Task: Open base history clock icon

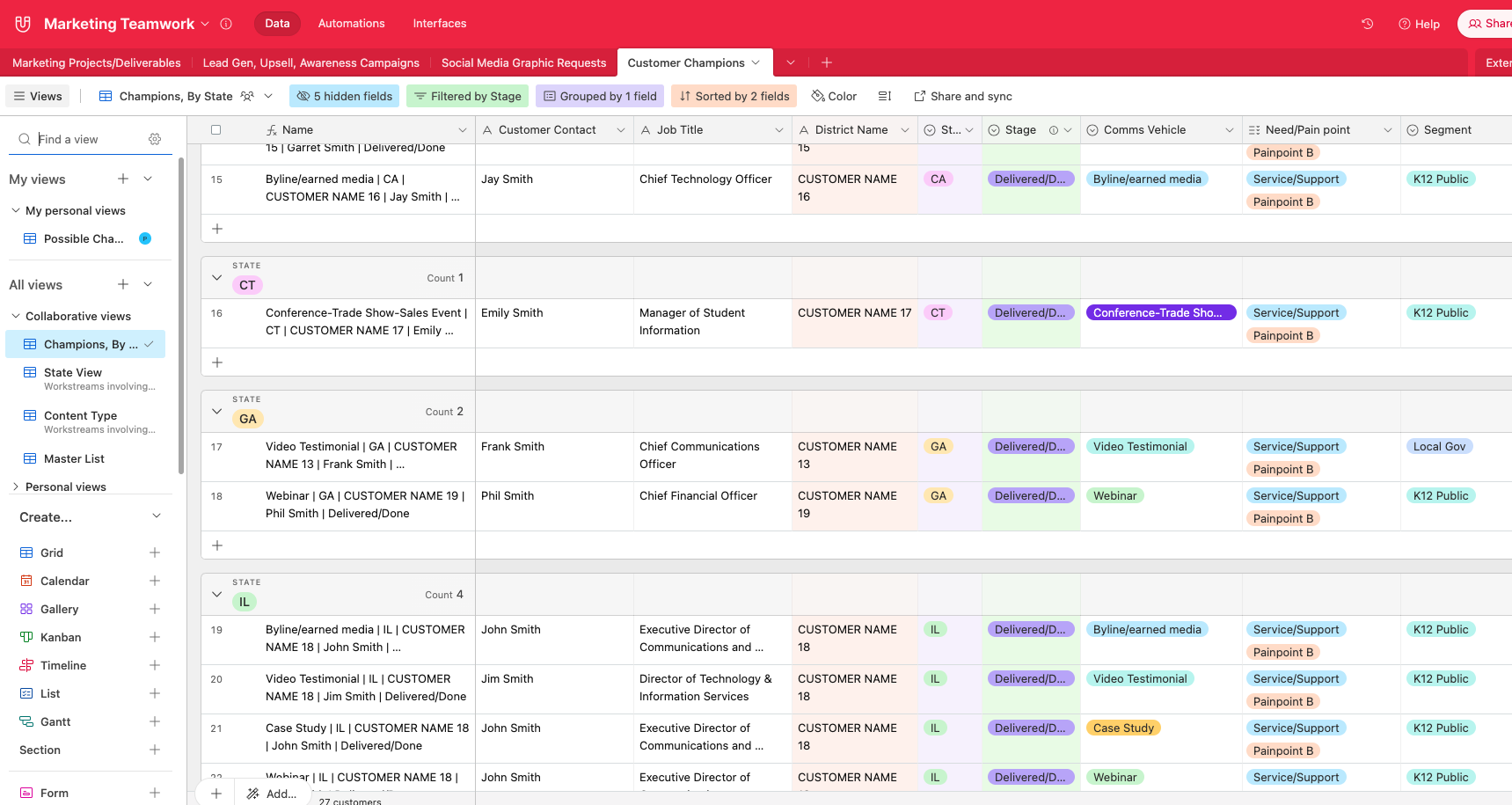Action: point(1367,24)
